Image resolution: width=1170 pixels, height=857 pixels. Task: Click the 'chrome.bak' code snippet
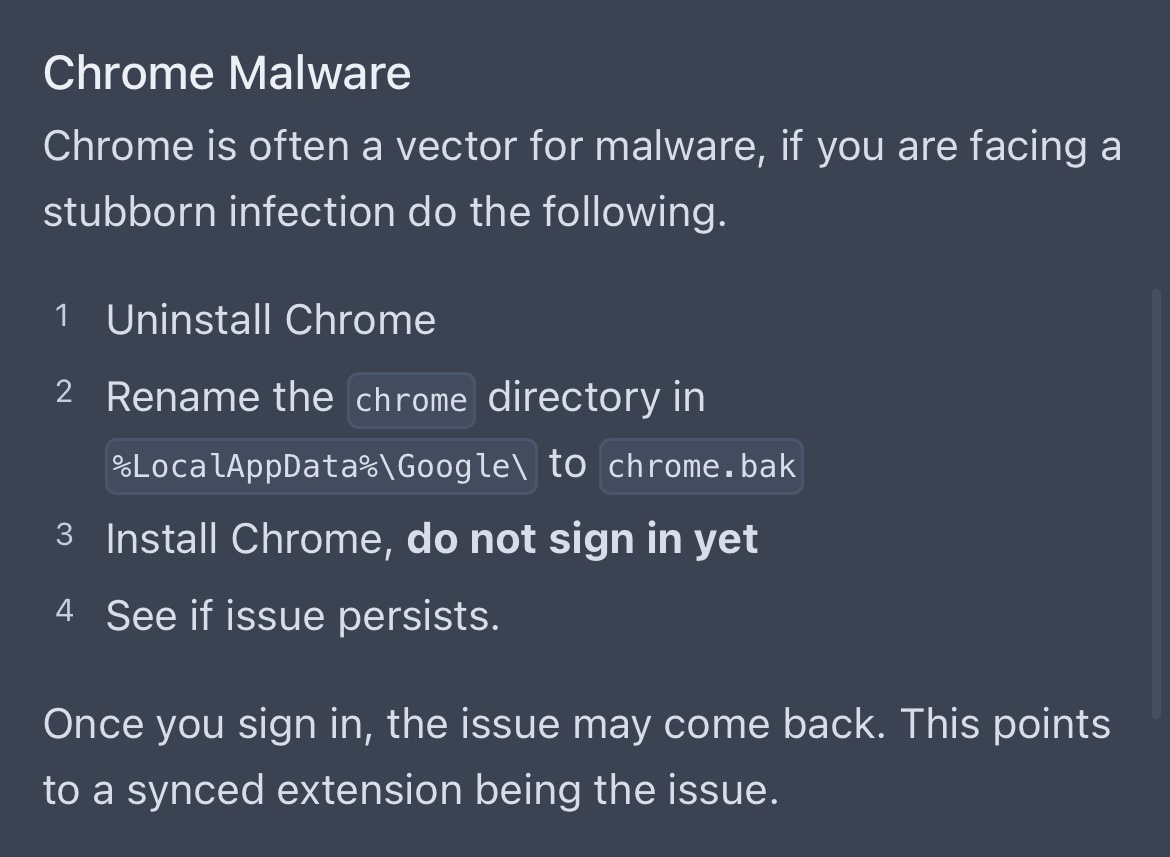[x=701, y=467]
